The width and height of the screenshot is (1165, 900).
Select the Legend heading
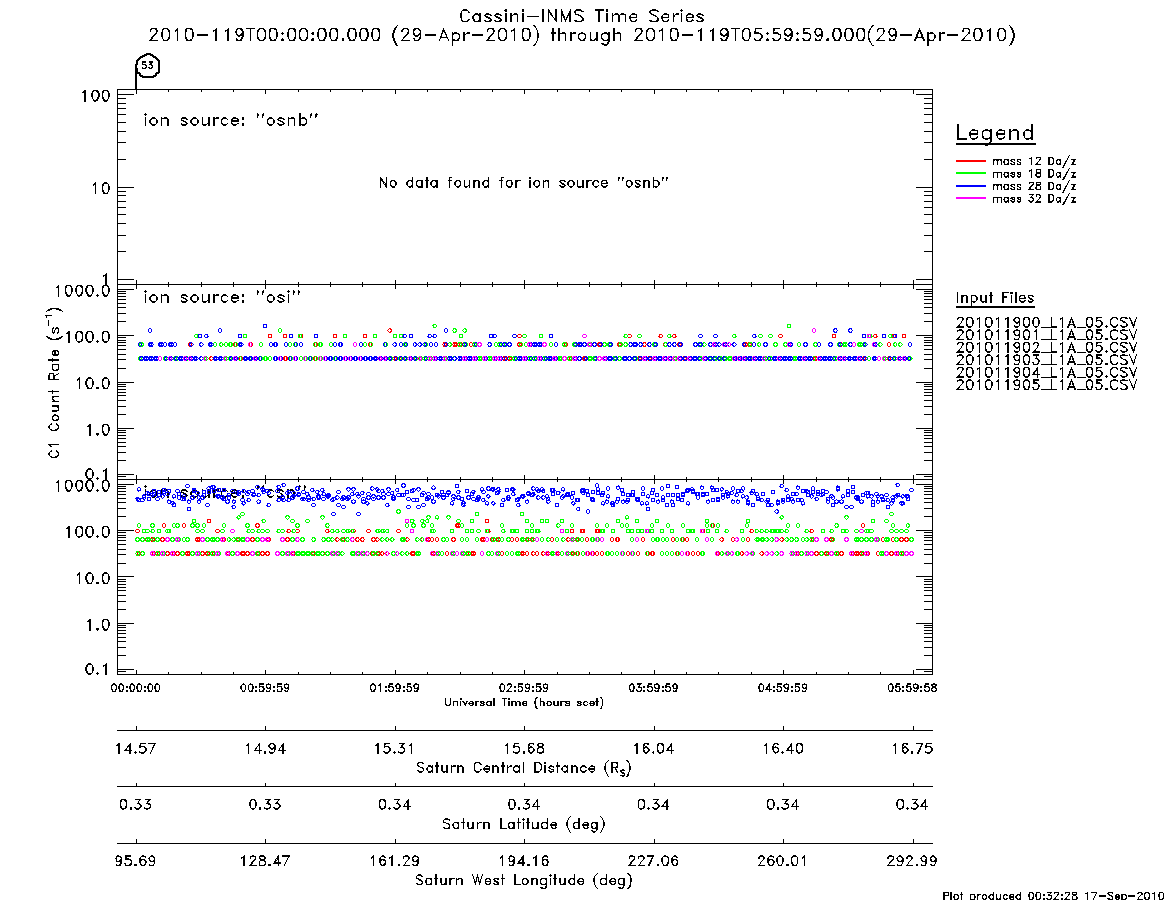click(x=995, y=133)
